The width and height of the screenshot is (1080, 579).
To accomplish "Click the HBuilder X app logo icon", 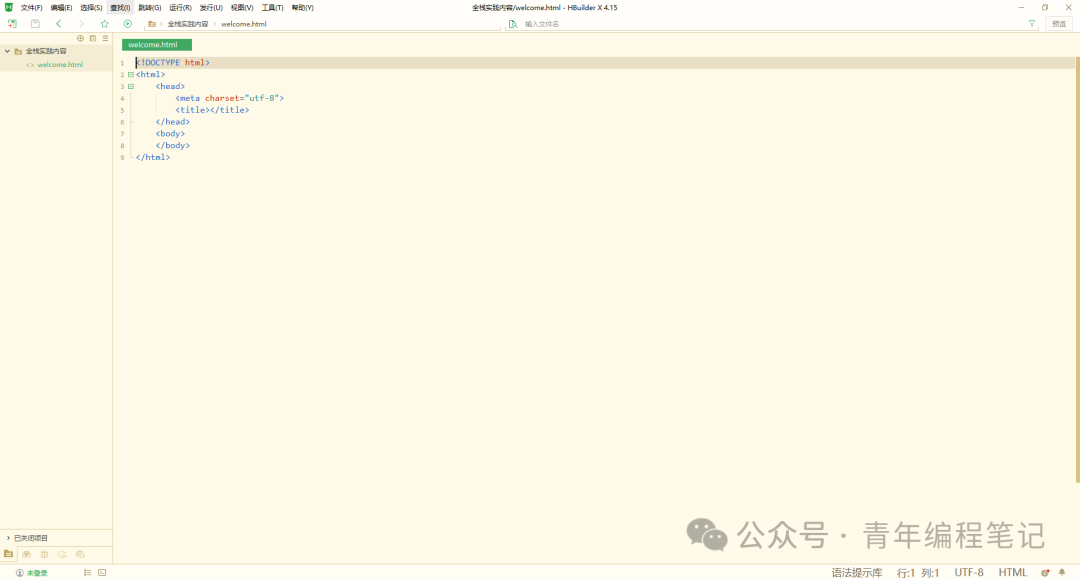I will click(x=9, y=7).
